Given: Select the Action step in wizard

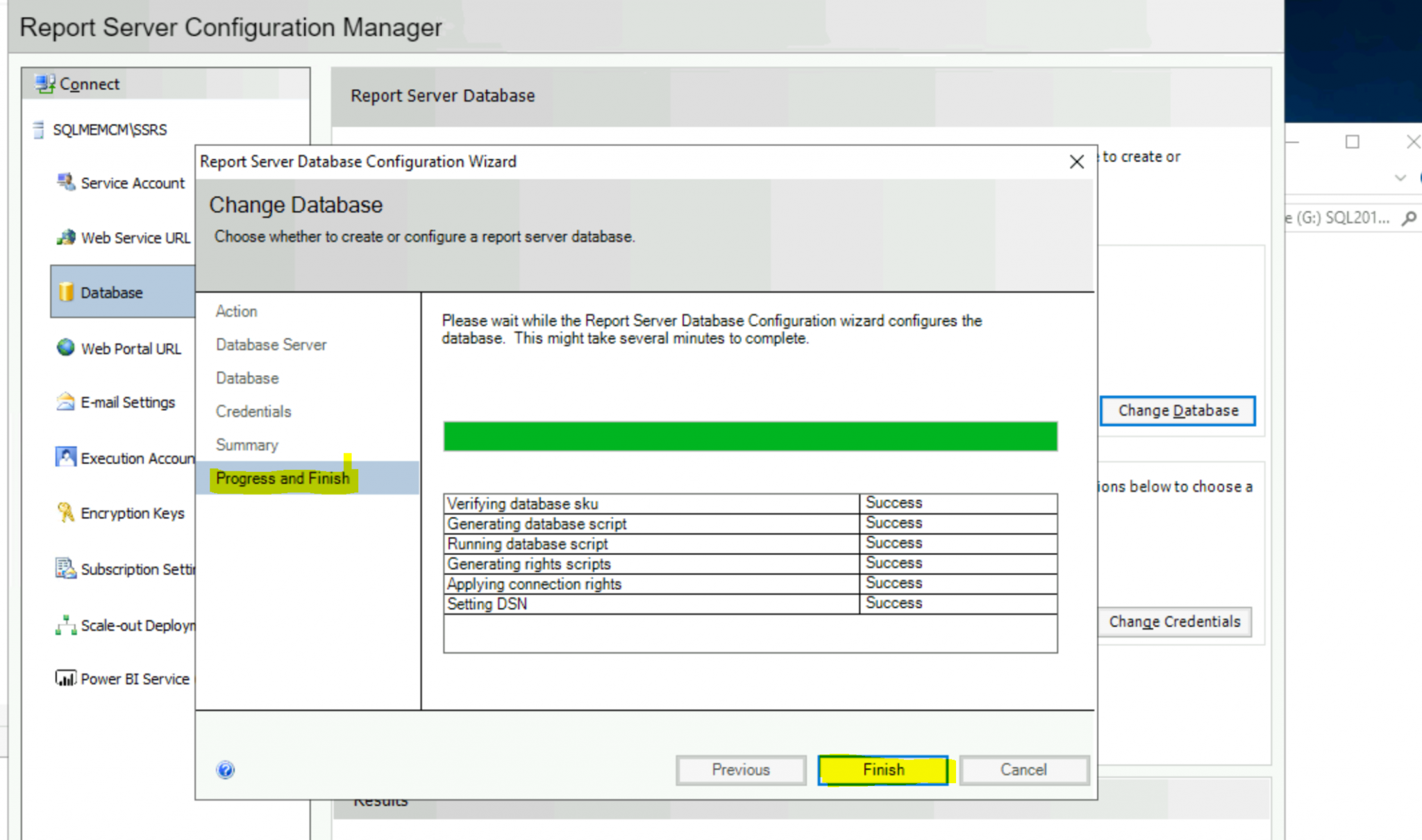Looking at the screenshot, I should (236, 311).
